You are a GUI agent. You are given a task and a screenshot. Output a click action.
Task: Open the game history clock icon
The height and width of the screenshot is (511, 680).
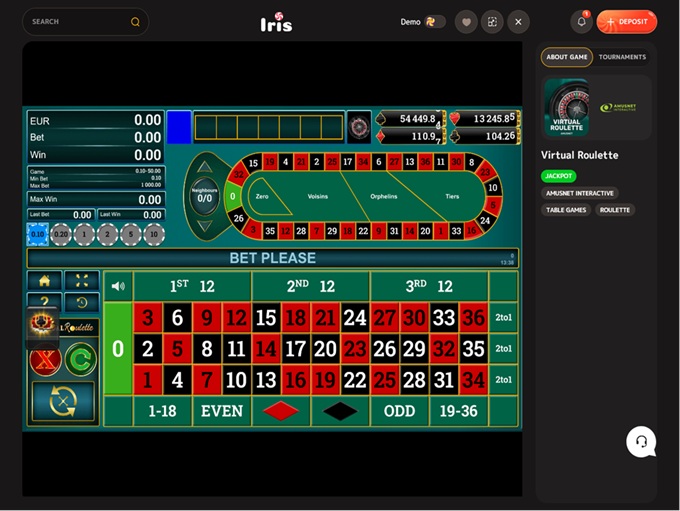pos(82,302)
